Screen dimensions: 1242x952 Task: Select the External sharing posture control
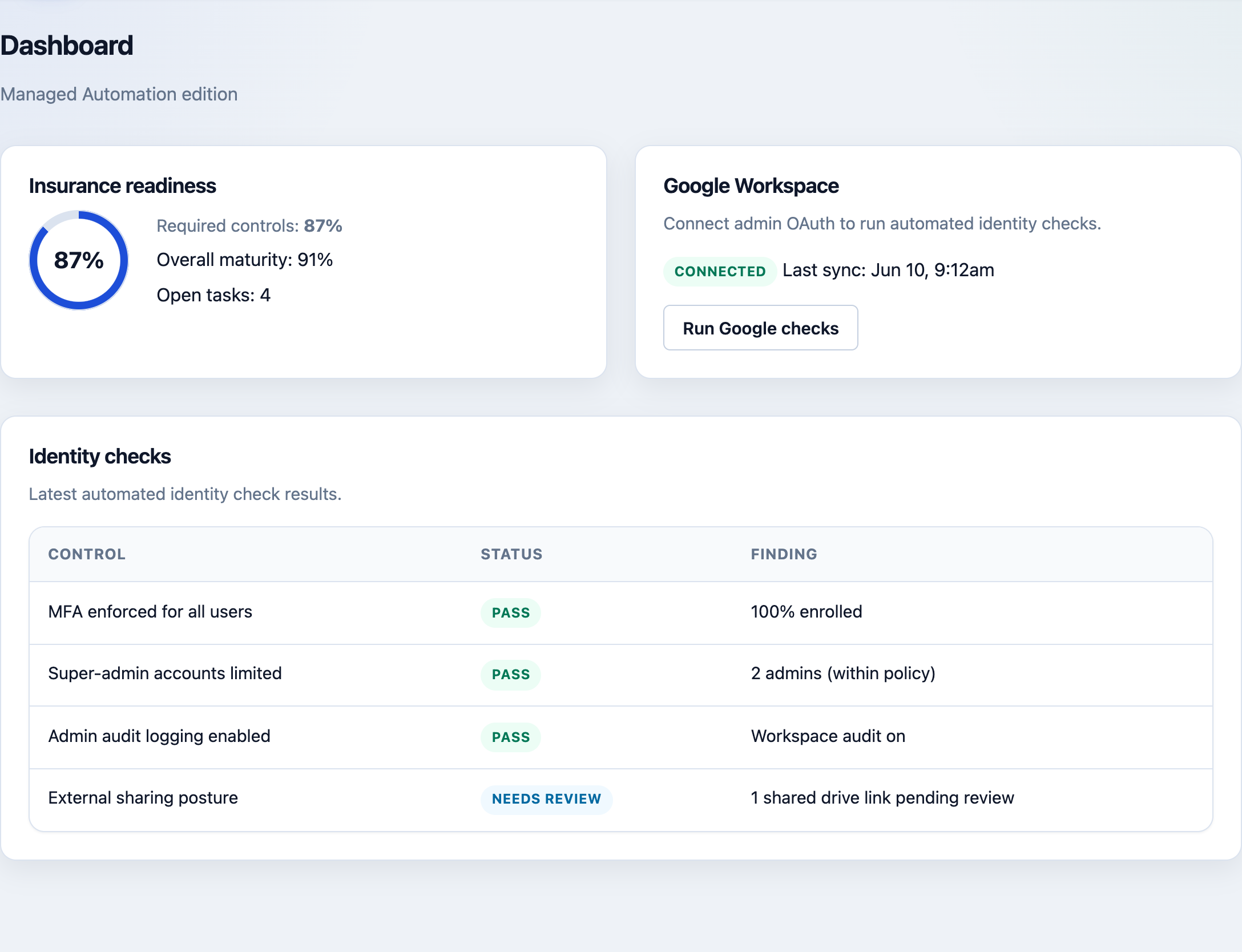143,798
